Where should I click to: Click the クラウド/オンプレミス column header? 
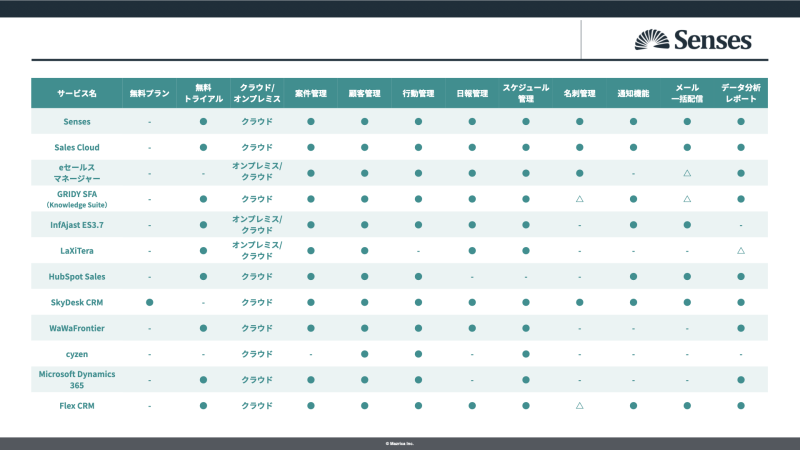click(257, 93)
